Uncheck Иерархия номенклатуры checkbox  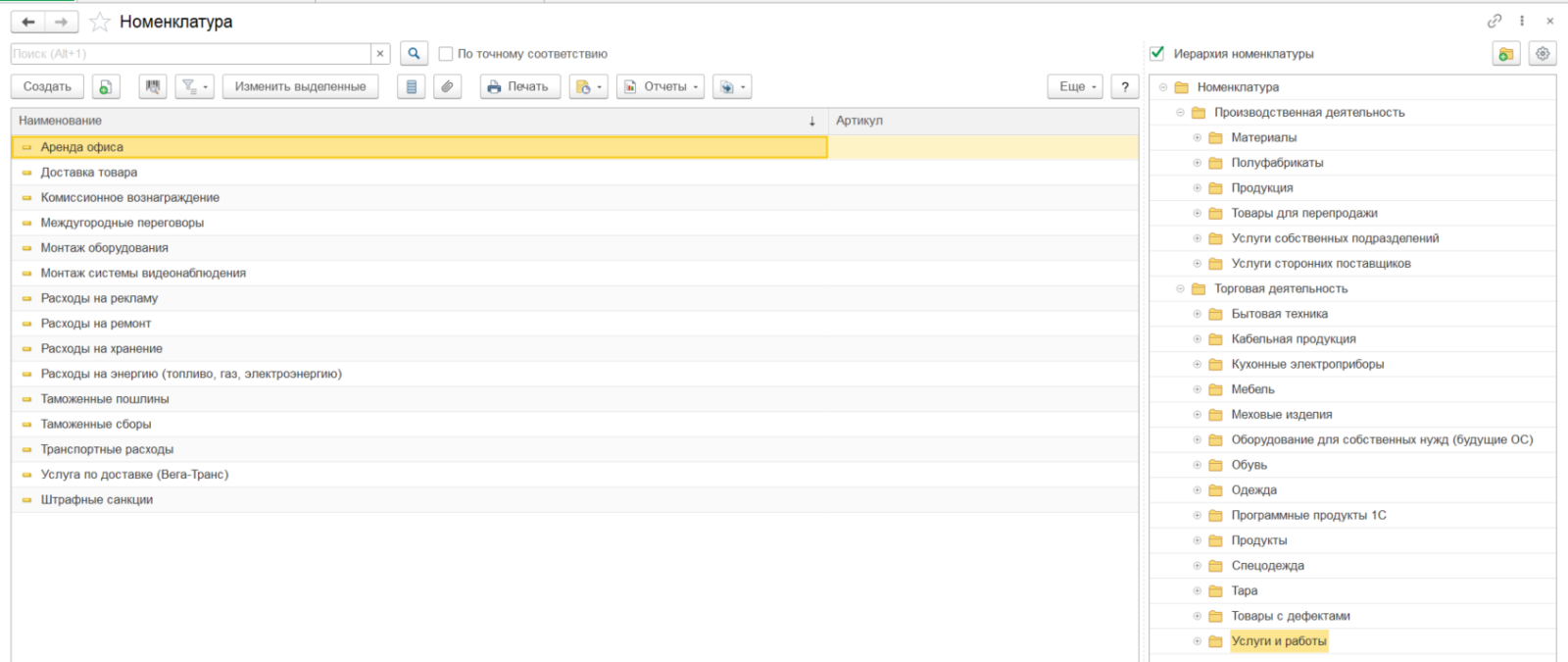coord(1157,53)
